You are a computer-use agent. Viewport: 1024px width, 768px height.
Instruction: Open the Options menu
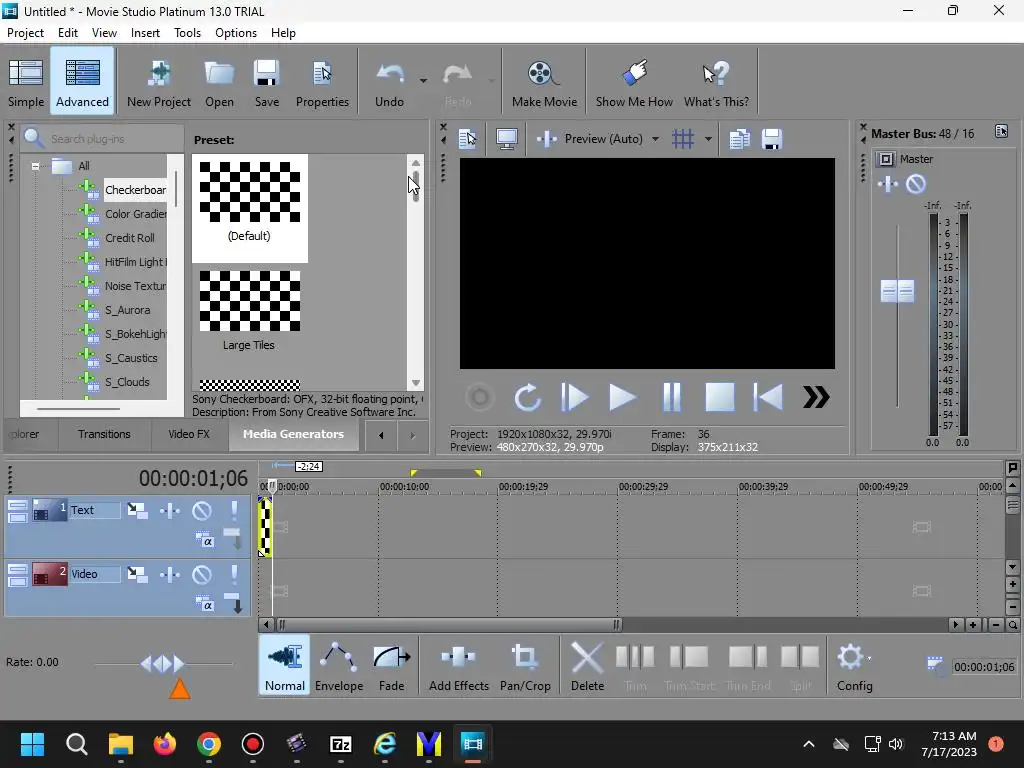tap(236, 33)
